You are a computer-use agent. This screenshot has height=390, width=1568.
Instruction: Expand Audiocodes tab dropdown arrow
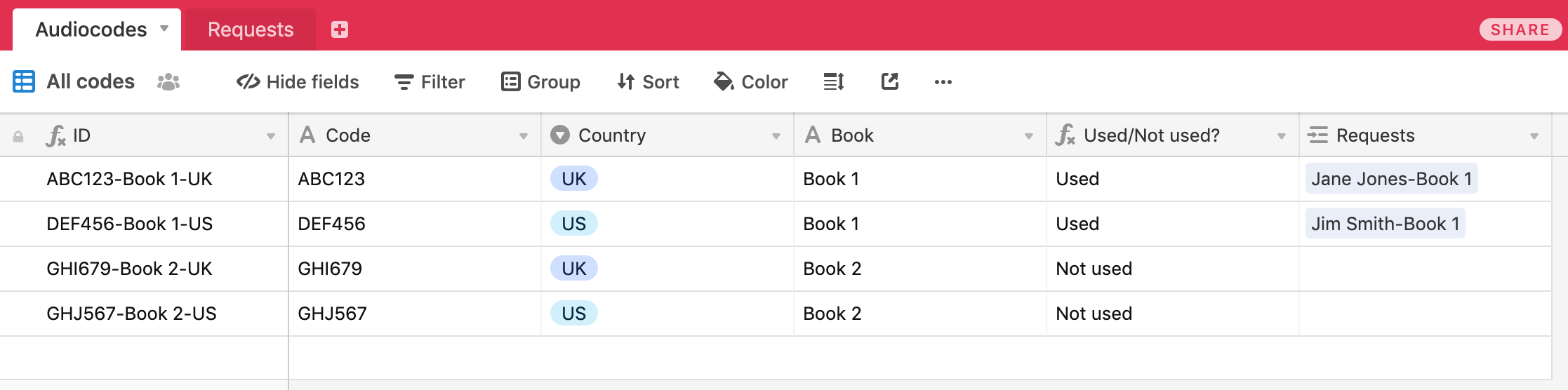pyautogui.click(x=164, y=29)
